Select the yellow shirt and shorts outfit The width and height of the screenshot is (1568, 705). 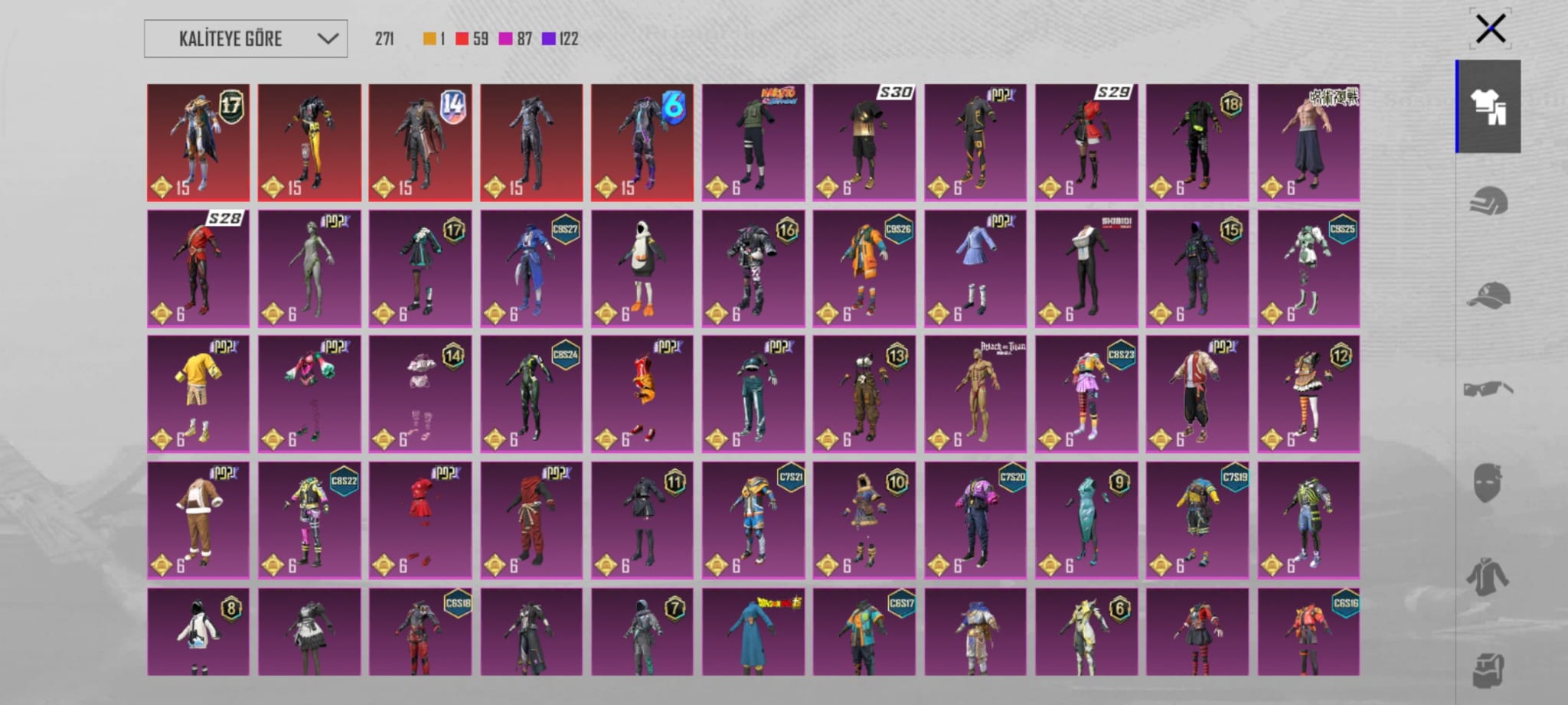tap(198, 394)
